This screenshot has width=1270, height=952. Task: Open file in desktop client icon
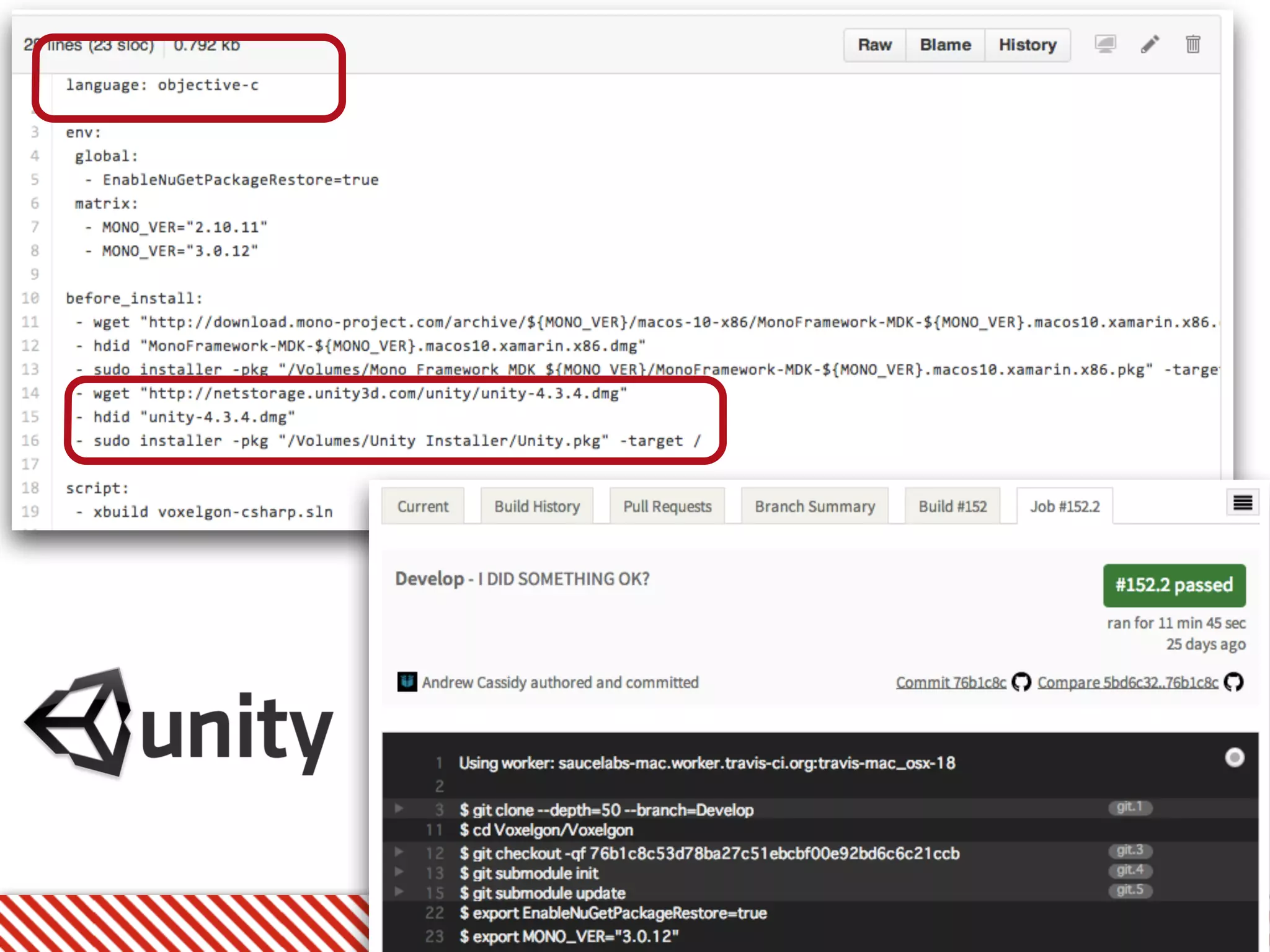coord(1105,45)
